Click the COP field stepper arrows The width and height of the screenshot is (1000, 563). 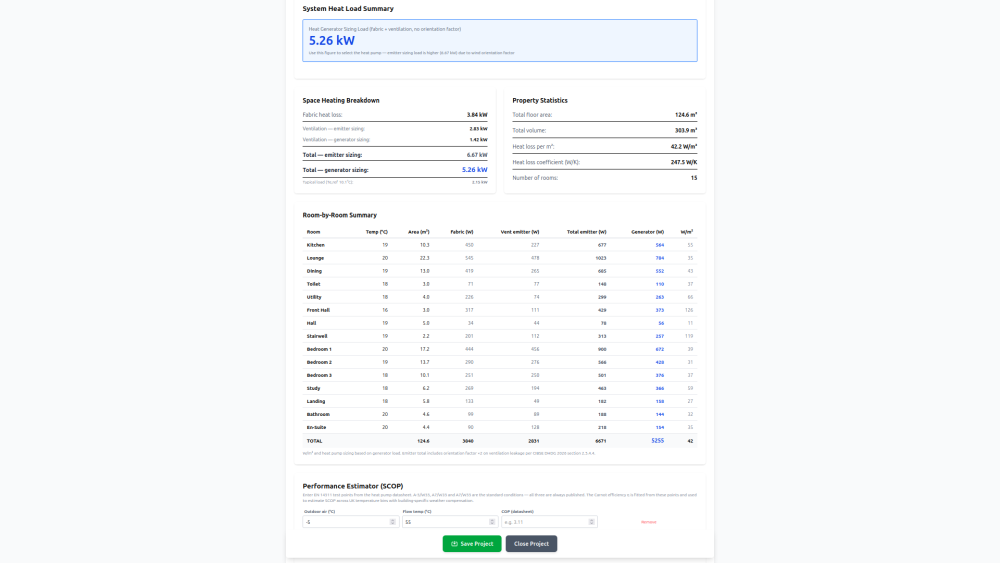click(x=591, y=522)
